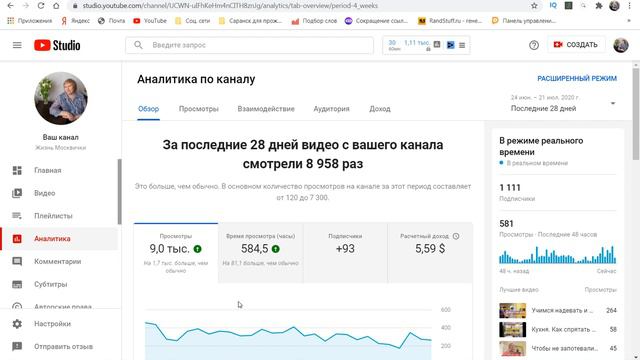Click the YouTube Studio logo
This screenshot has height=360, width=640.
point(57,45)
